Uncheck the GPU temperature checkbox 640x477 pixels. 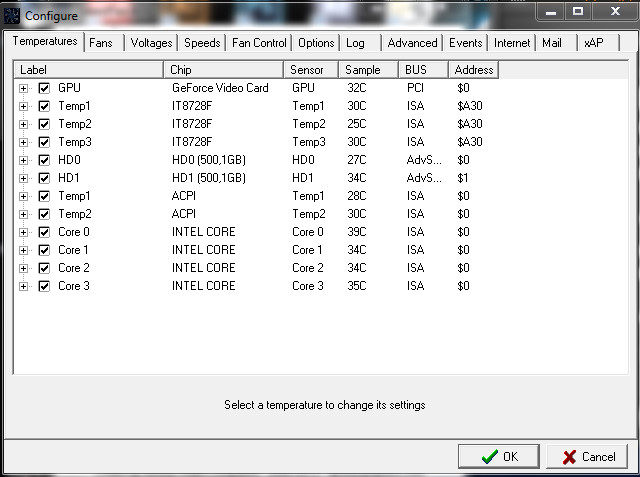click(44, 88)
